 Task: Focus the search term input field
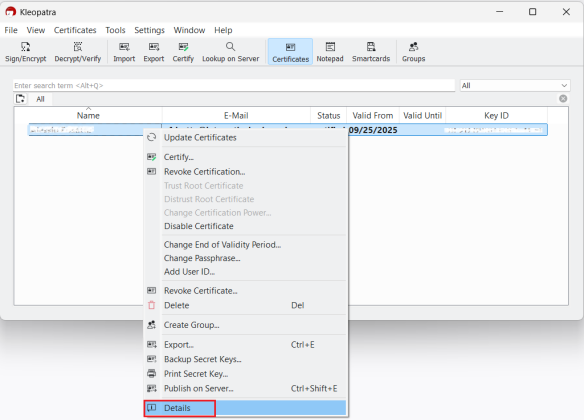234,86
